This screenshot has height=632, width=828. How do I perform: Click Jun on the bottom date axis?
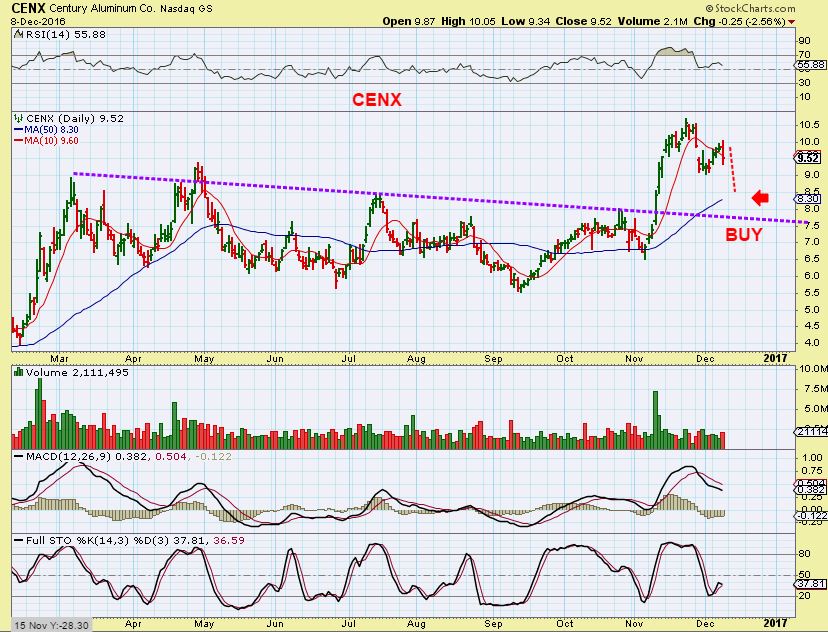pyautogui.click(x=275, y=624)
